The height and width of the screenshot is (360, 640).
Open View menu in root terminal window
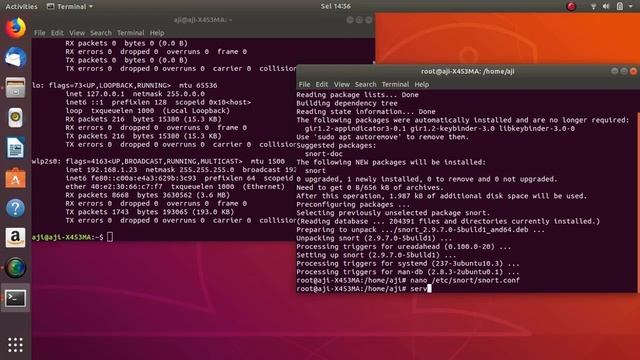[x=342, y=84]
